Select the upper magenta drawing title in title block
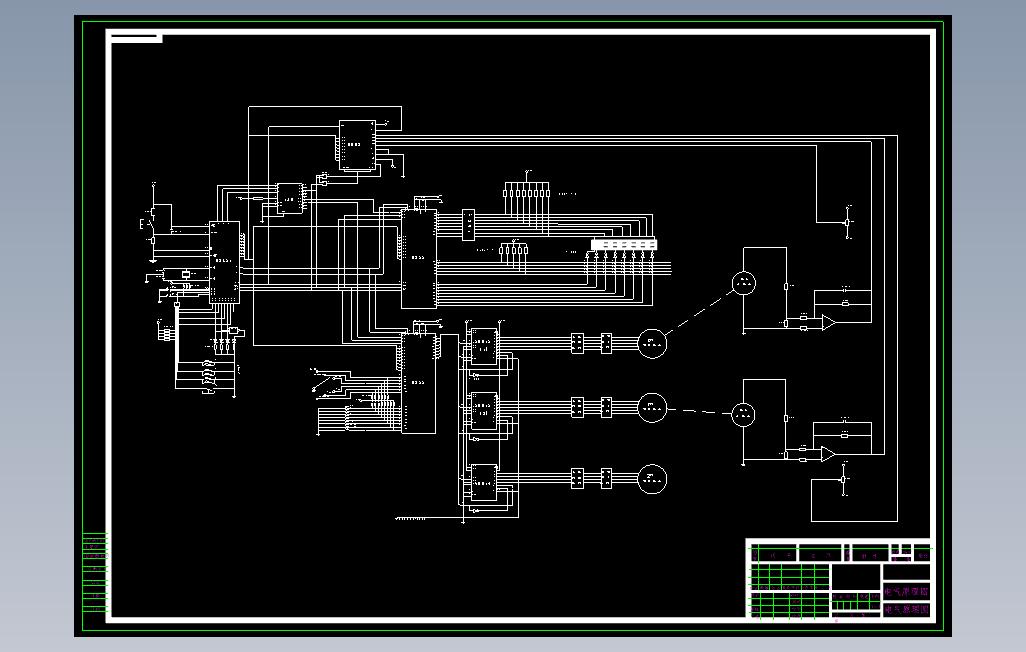The height and width of the screenshot is (652, 1026). [x=906, y=591]
